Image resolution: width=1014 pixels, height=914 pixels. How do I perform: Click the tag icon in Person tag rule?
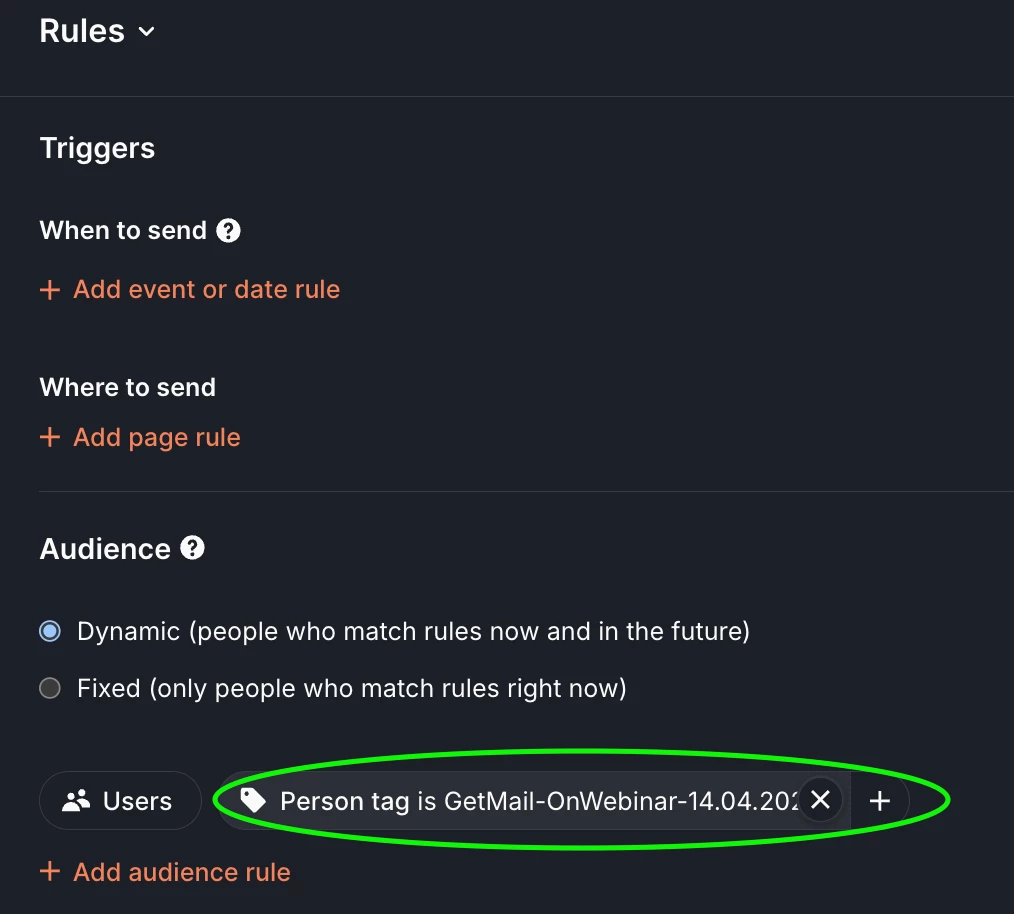(253, 800)
